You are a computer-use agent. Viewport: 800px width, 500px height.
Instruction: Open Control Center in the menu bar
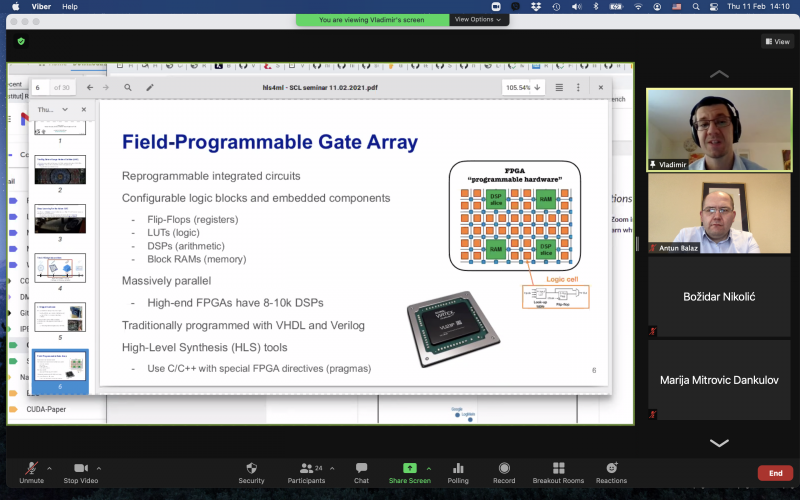pyautogui.click(x=714, y=7)
